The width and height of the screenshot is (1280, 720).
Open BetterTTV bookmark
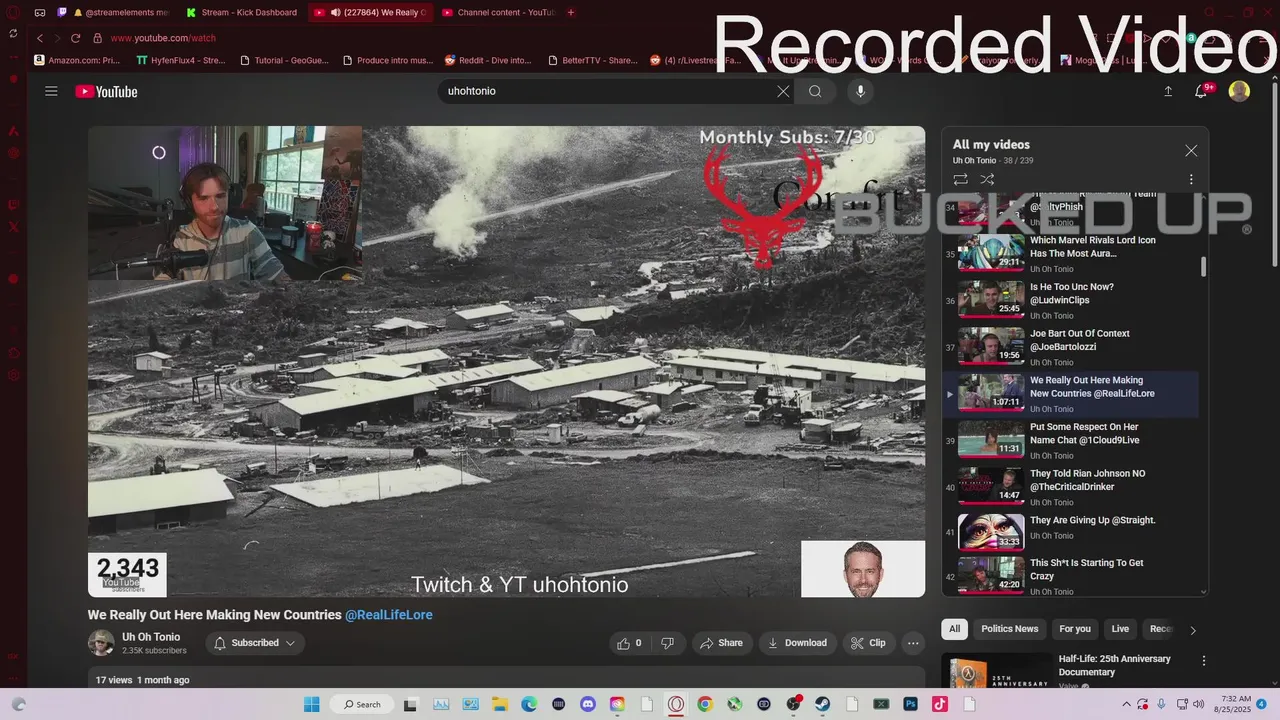click(x=592, y=60)
